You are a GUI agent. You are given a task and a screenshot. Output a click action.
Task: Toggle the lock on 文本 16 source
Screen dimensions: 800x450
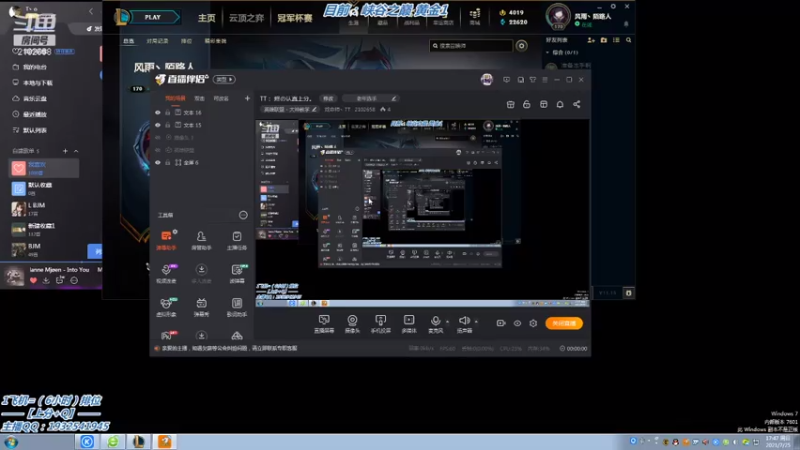[167, 113]
